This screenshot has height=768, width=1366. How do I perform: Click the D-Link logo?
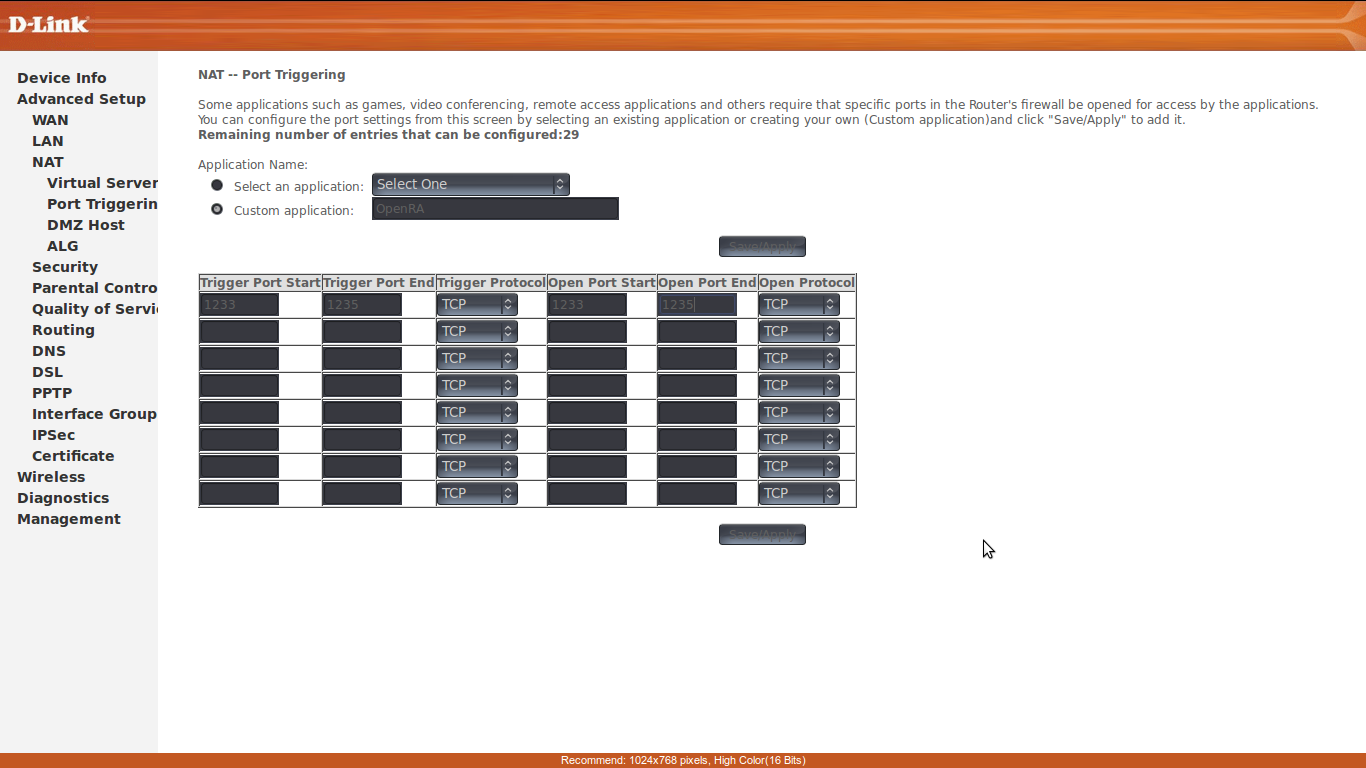pos(48,24)
